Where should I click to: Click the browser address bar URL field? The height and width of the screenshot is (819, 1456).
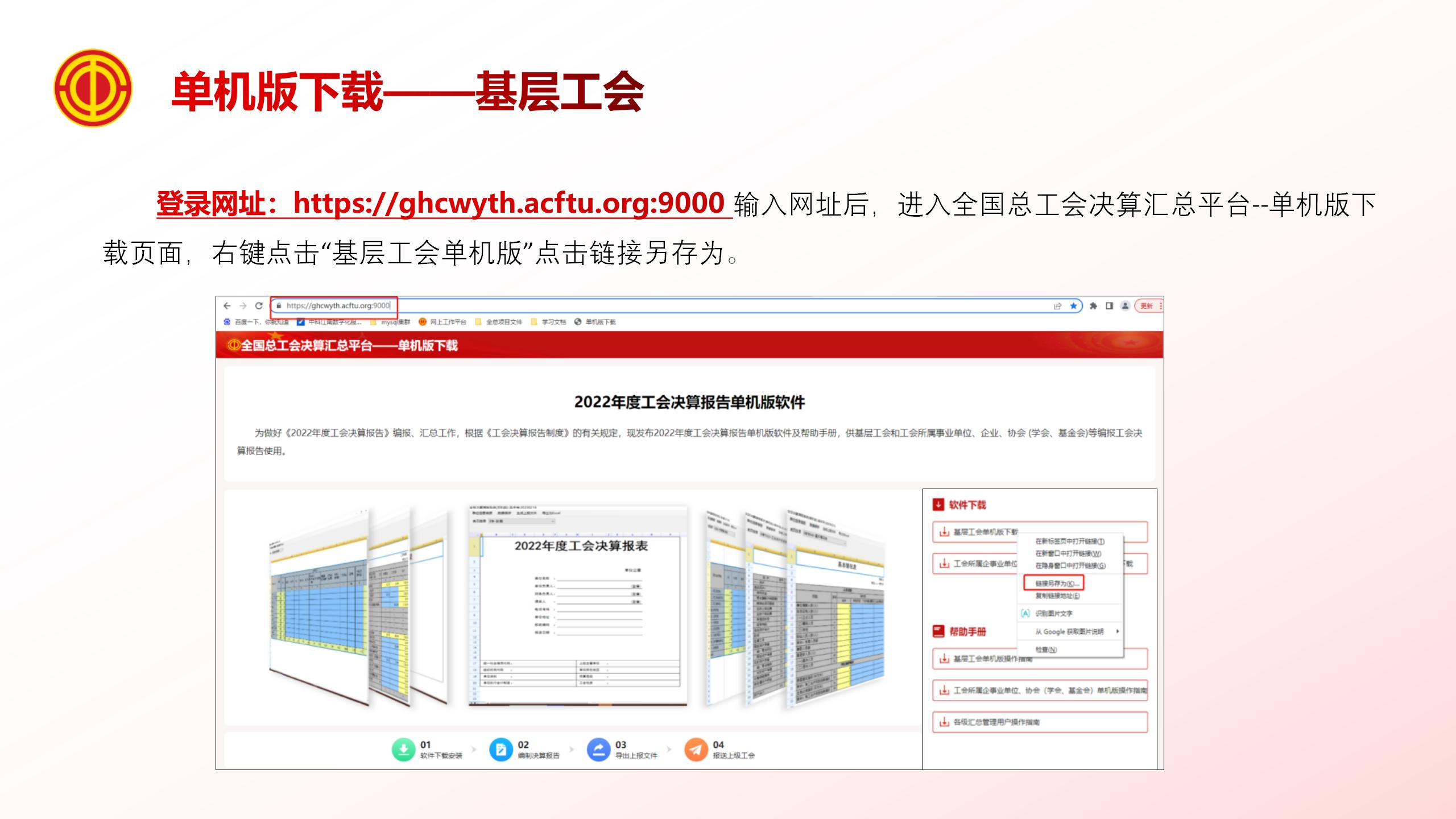pos(338,306)
